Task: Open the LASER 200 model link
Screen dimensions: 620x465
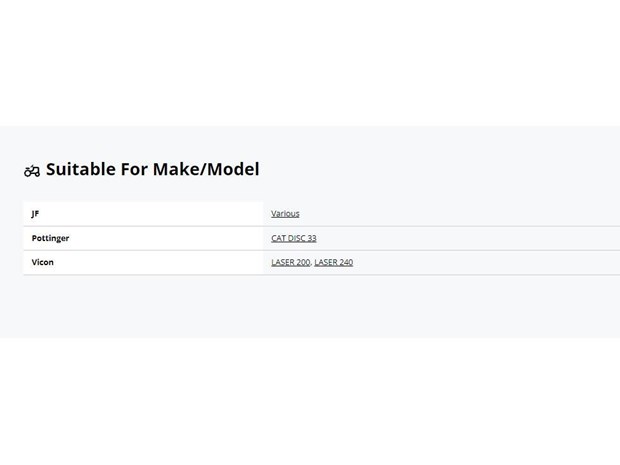Action: coord(291,262)
